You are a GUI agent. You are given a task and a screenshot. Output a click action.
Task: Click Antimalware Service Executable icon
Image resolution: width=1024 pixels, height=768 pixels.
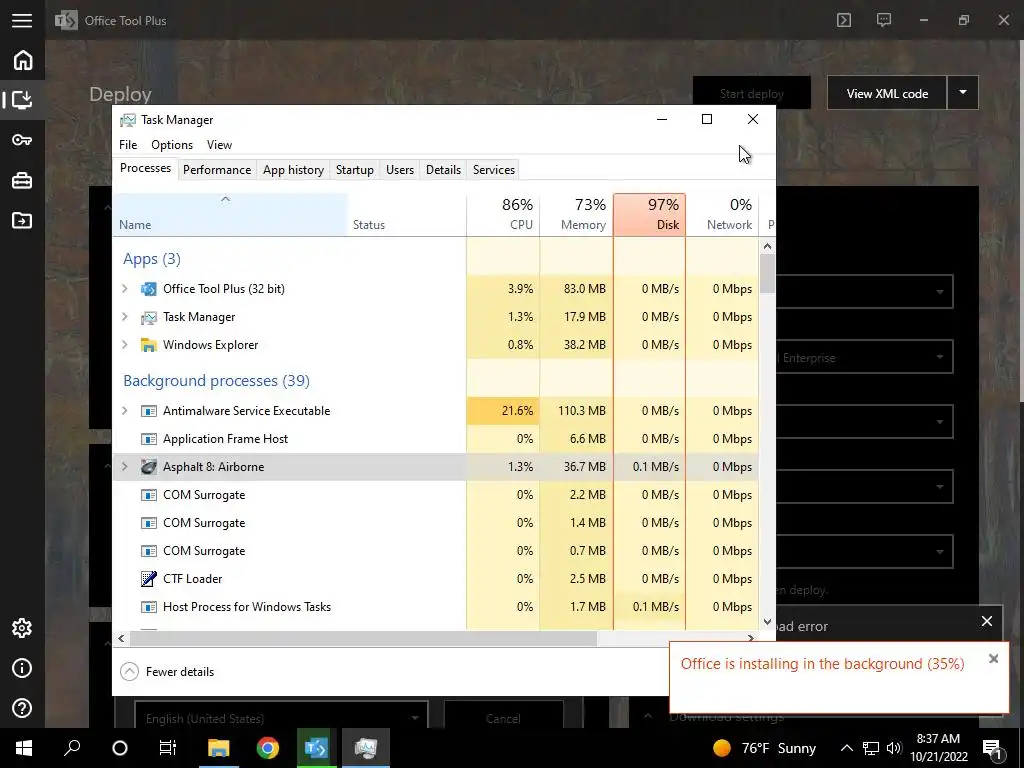click(149, 411)
